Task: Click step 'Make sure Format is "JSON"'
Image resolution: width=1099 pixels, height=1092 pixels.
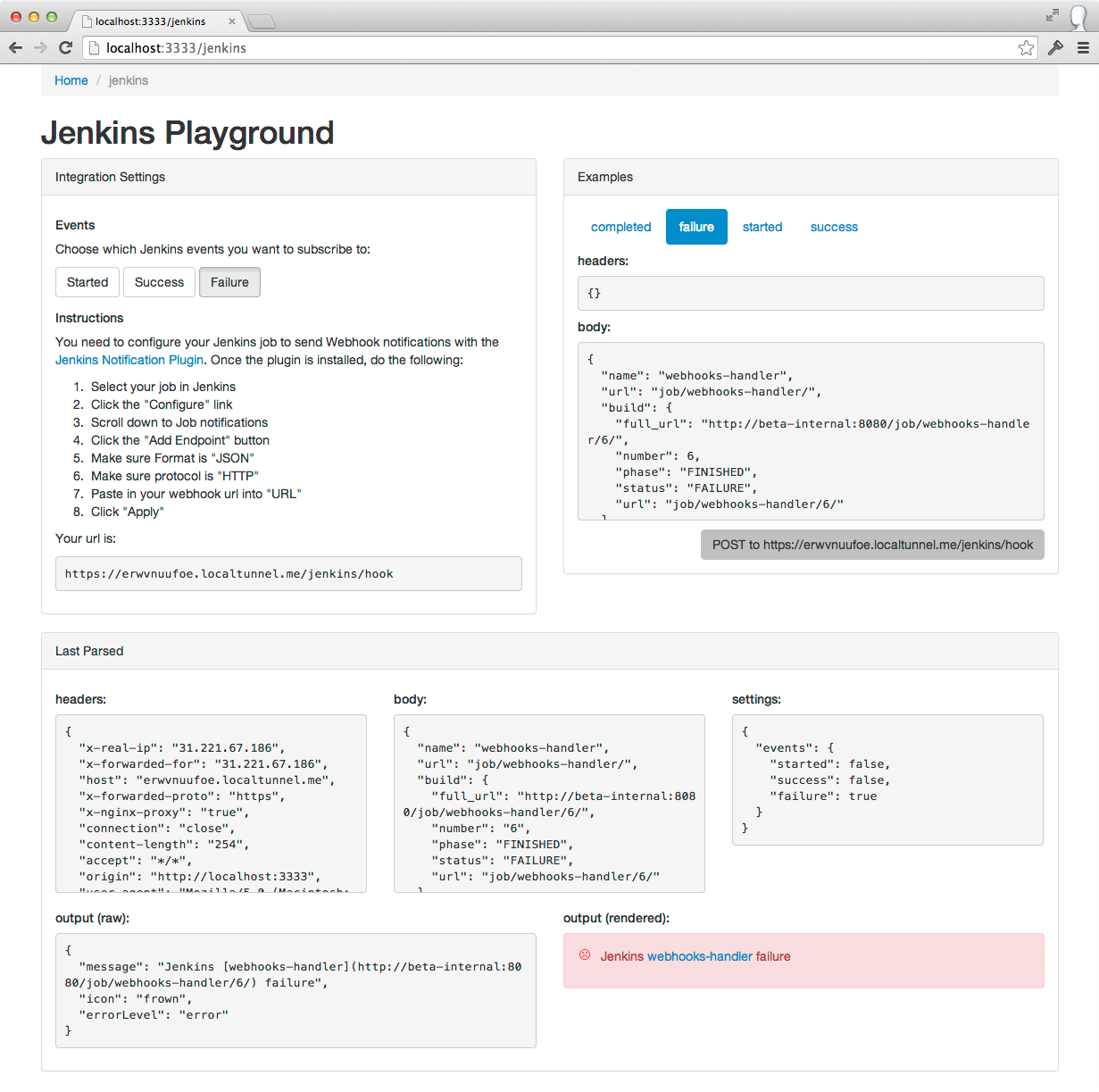Action: pyautogui.click(x=172, y=458)
